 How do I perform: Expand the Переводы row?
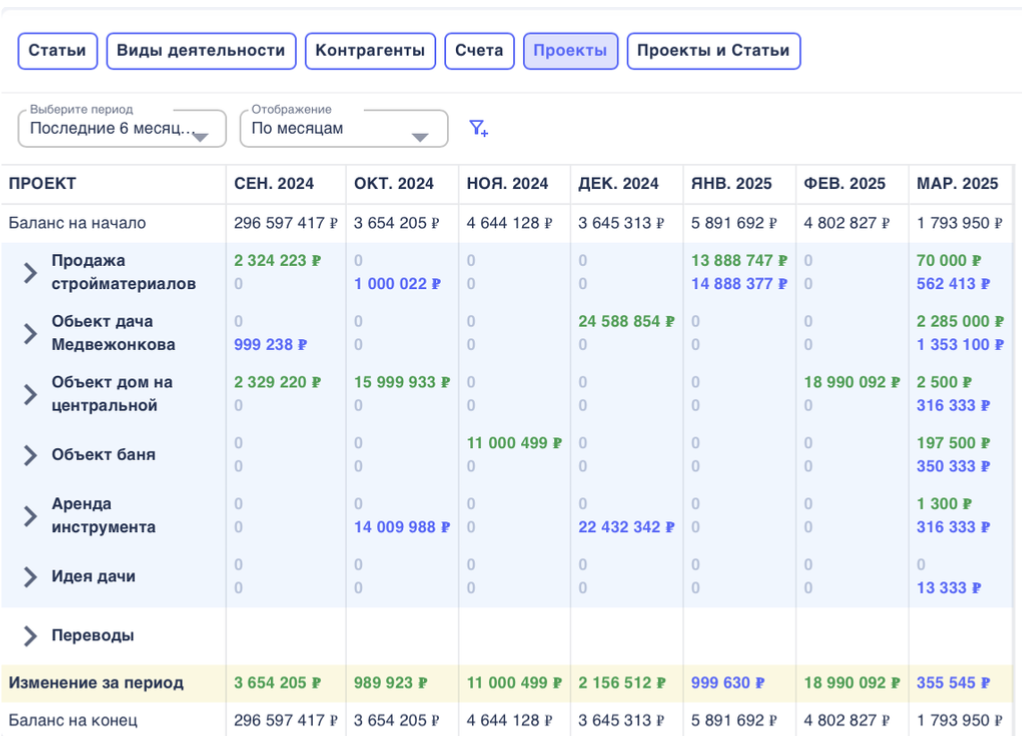coord(31,636)
